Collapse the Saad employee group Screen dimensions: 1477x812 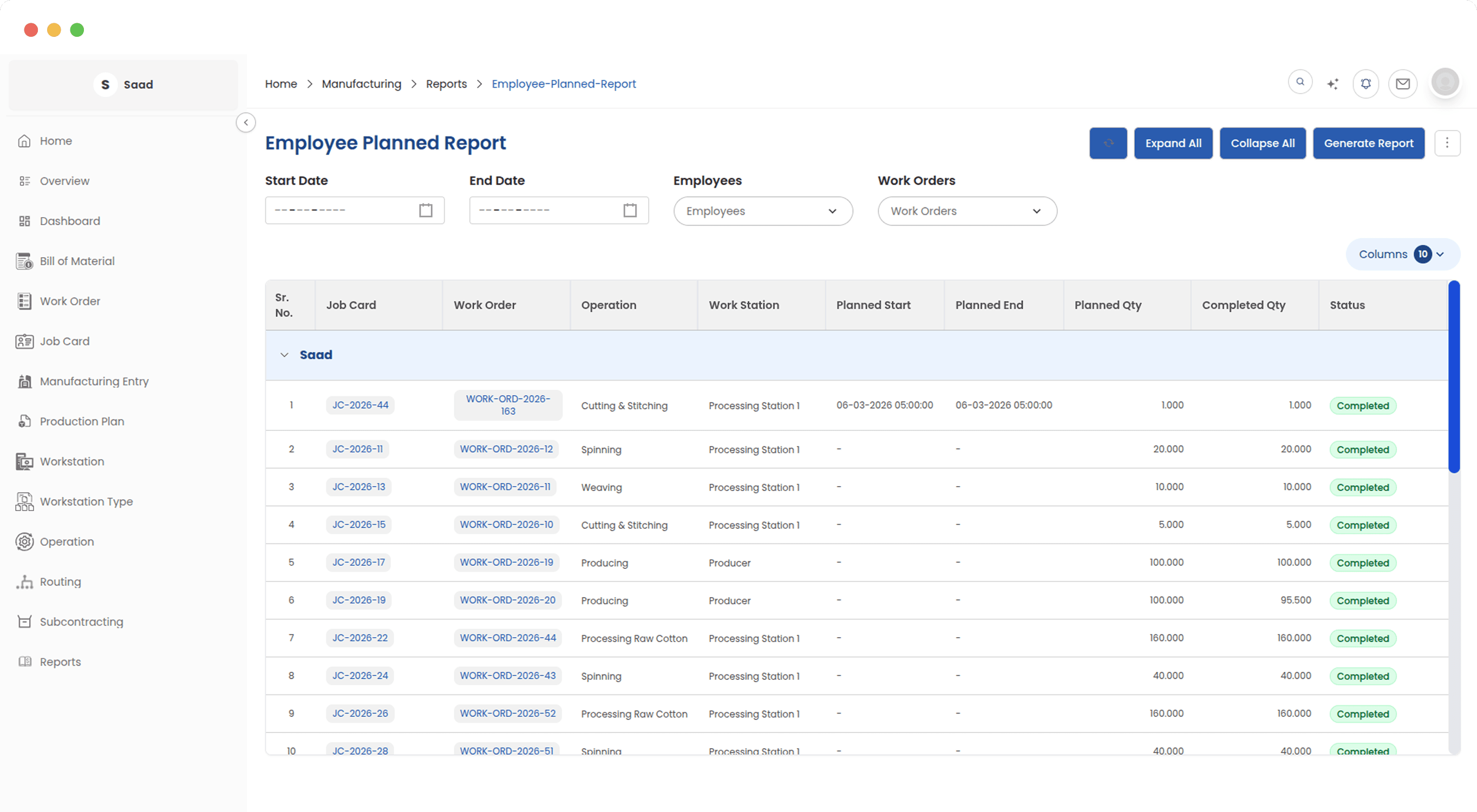pos(284,355)
